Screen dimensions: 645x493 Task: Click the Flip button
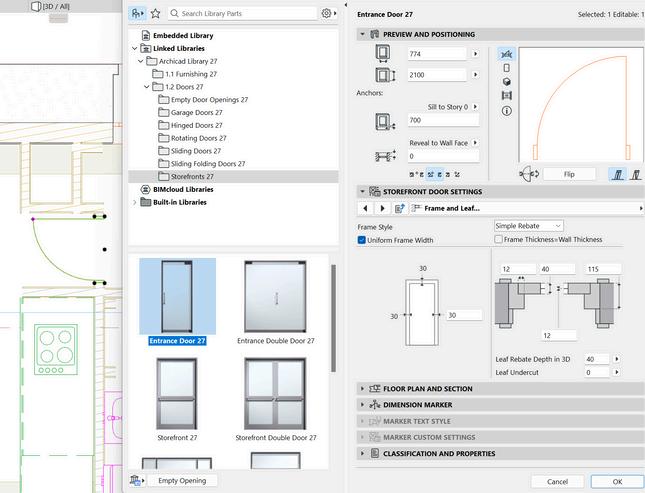[x=569, y=174]
